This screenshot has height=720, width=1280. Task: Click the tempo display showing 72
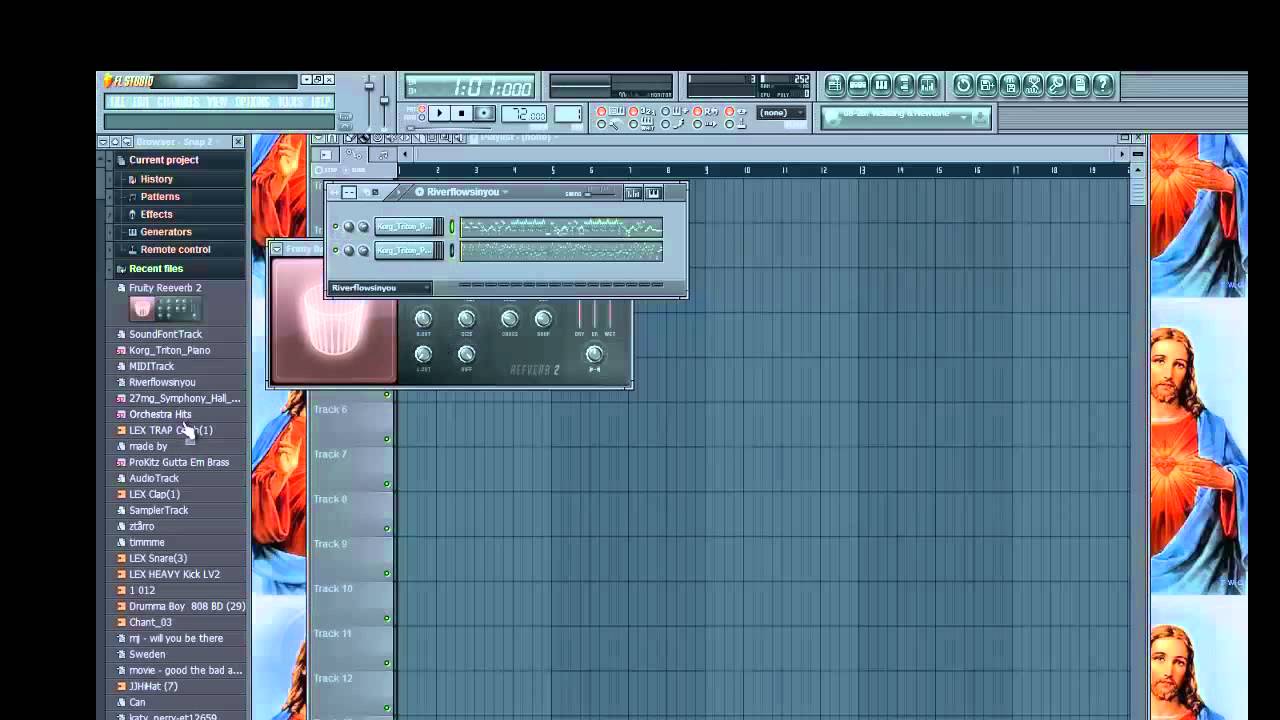pyautogui.click(x=524, y=114)
